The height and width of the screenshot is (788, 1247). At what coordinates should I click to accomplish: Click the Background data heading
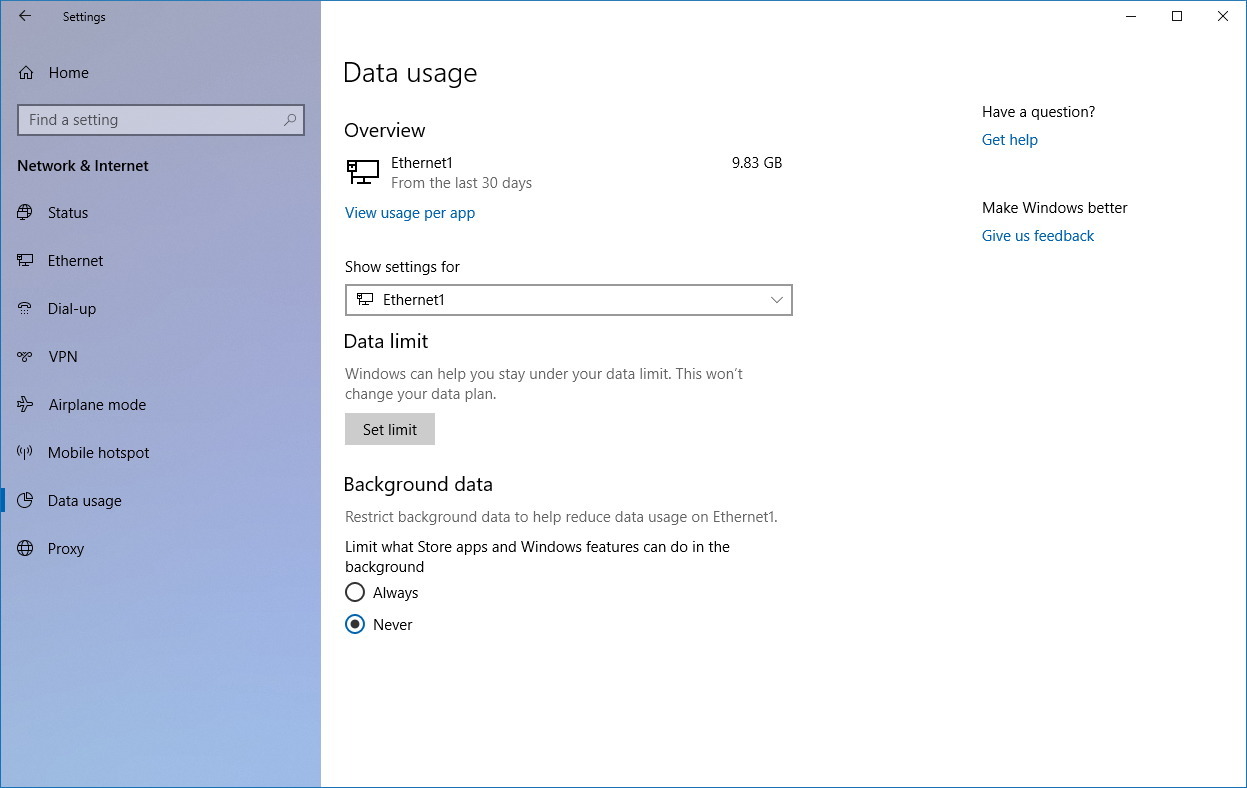(418, 485)
